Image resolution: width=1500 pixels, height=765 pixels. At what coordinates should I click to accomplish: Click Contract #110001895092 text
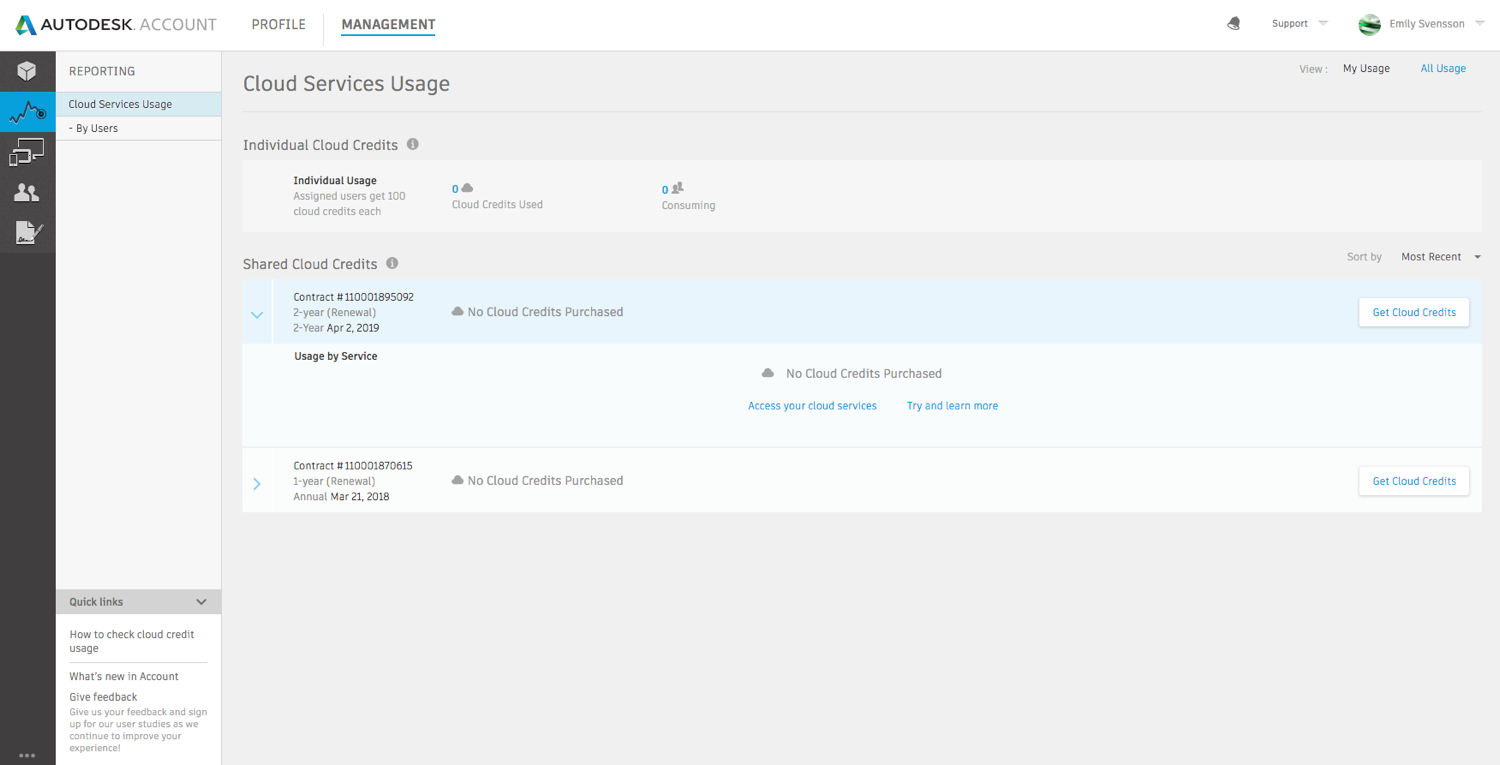click(353, 297)
